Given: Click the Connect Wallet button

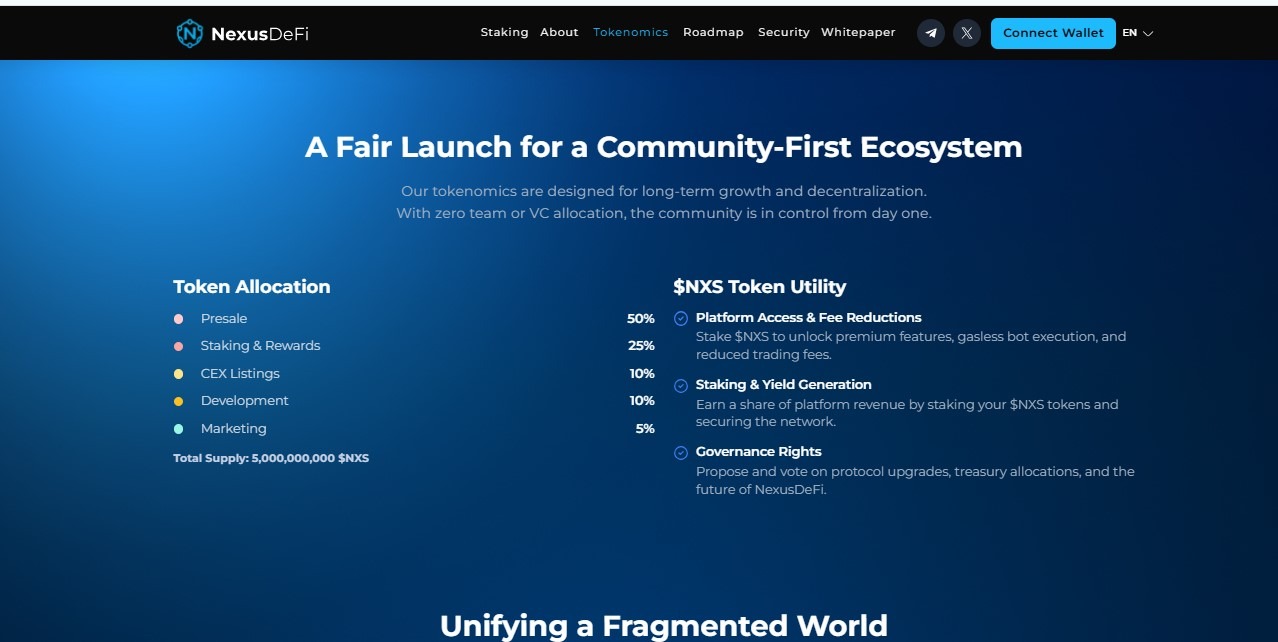Looking at the screenshot, I should [x=1052, y=32].
